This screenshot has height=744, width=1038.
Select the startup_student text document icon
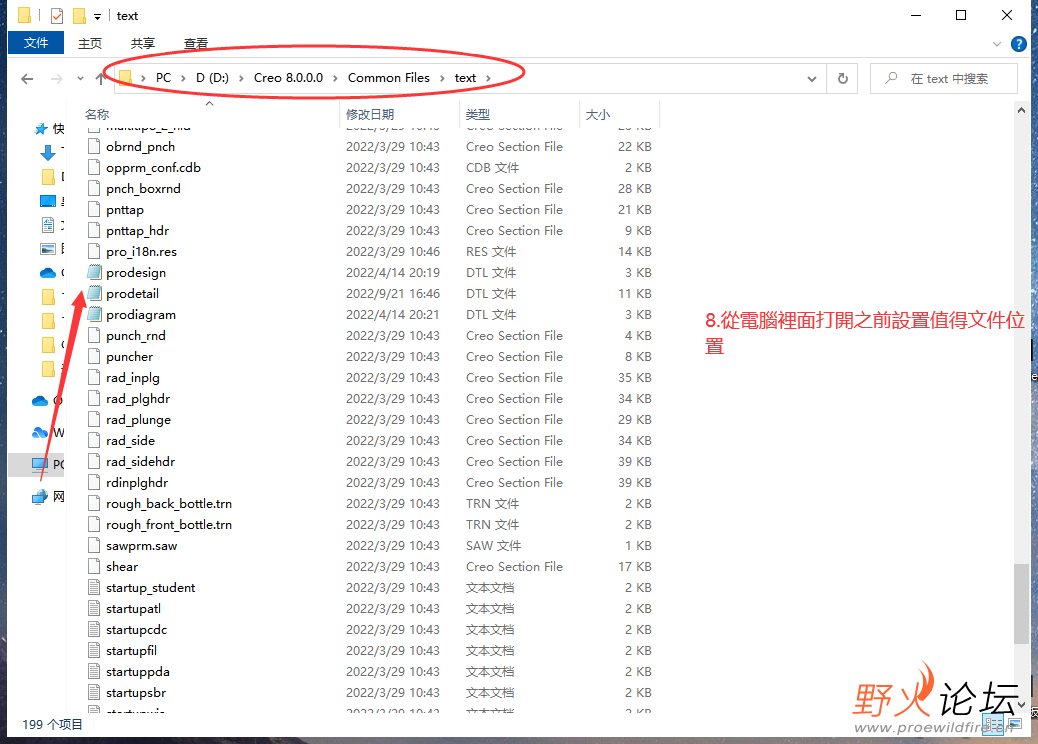click(x=95, y=587)
